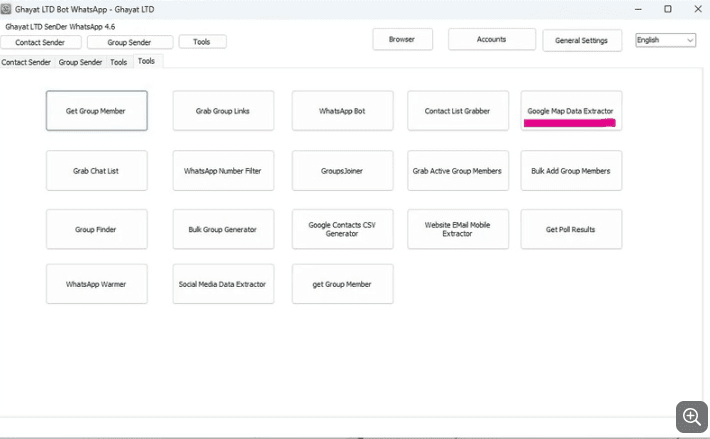The width and height of the screenshot is (710, 439).
Task: Switch to Contact Sender tab
Action: (x=26, y=62)
